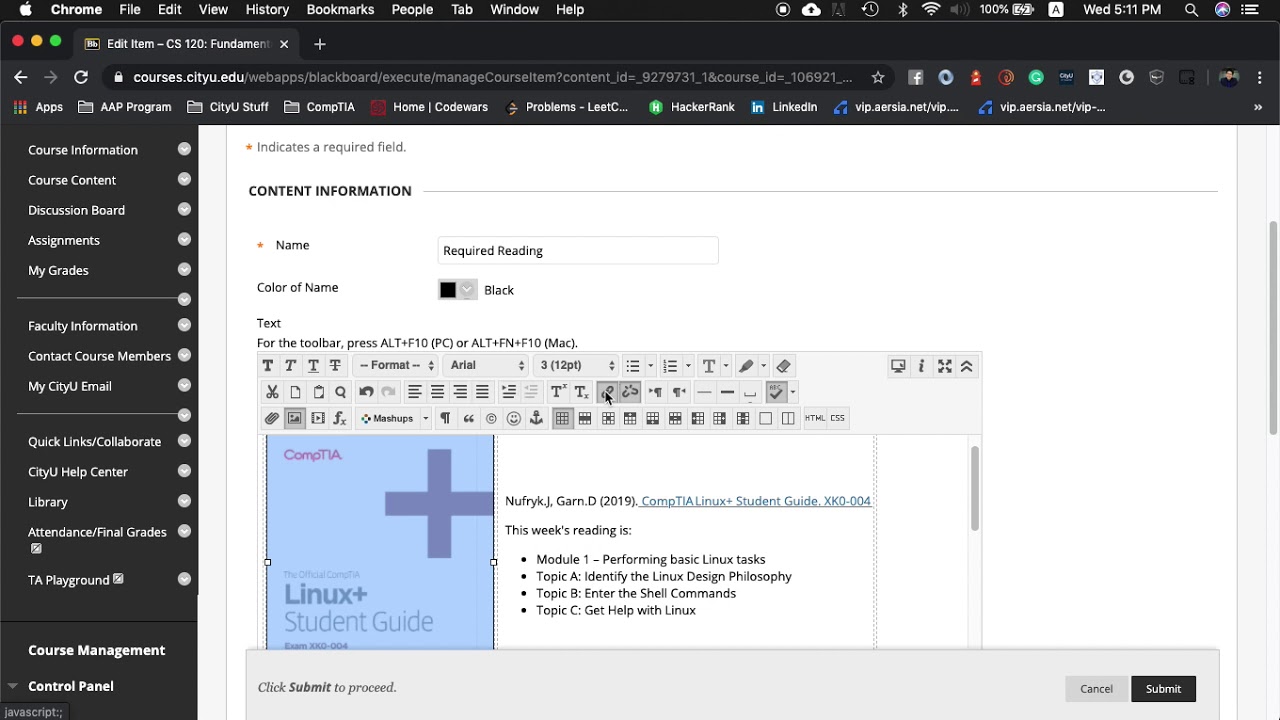The height and width of the screenshot is (720, 1280).
Task: Open the Format paragraph dropdown
Action: click(x=396, y=366)
